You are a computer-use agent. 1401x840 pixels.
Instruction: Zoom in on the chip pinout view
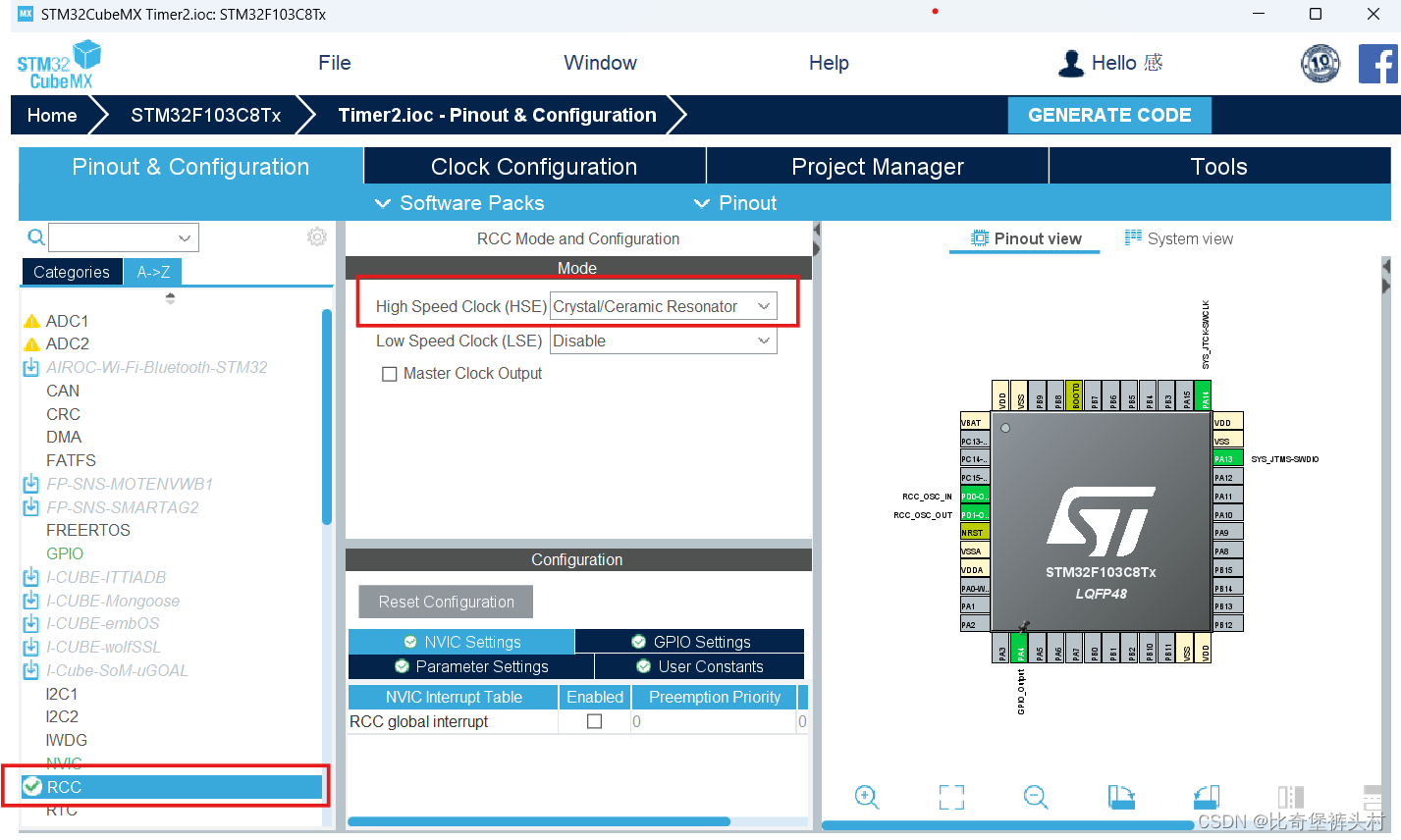pyautogui.click(x=866, y=797)
